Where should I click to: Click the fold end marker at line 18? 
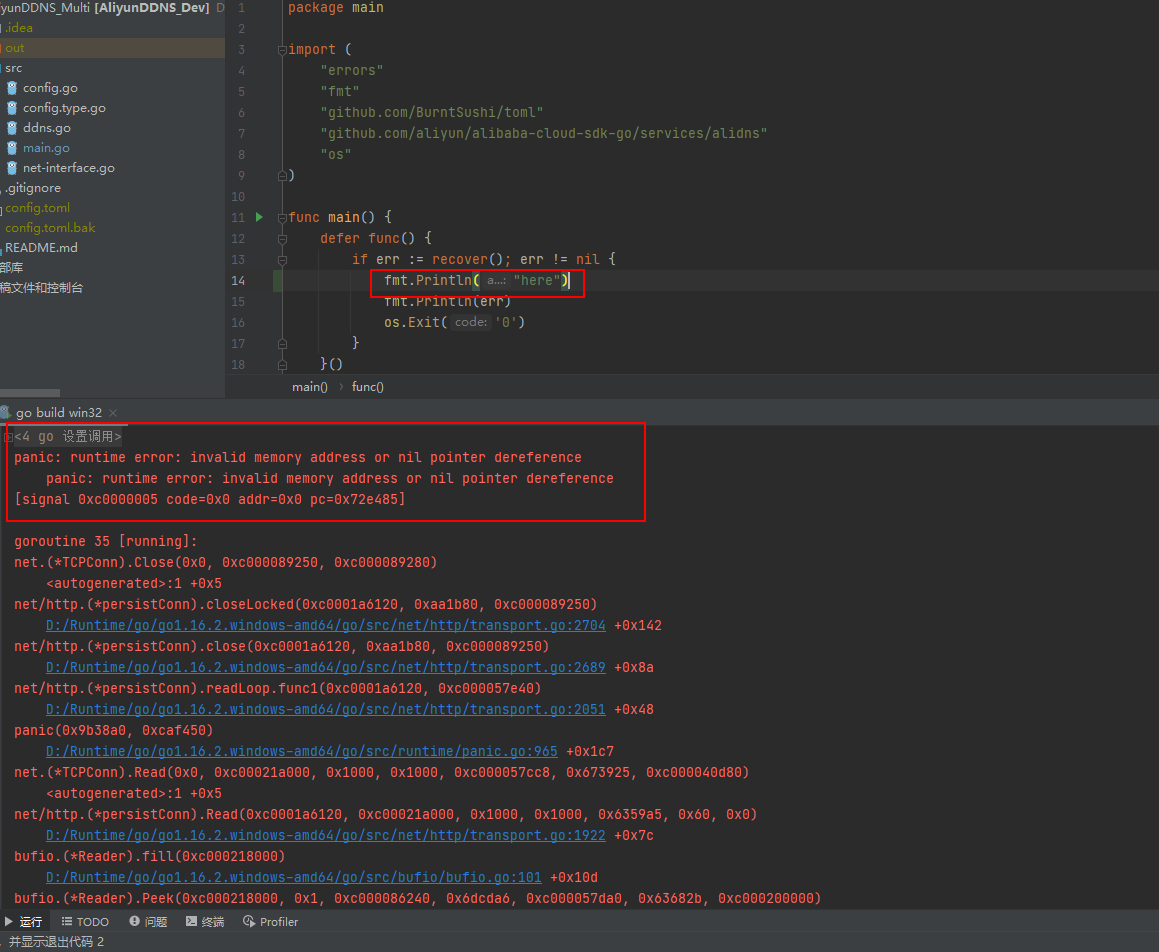point(282,364)
